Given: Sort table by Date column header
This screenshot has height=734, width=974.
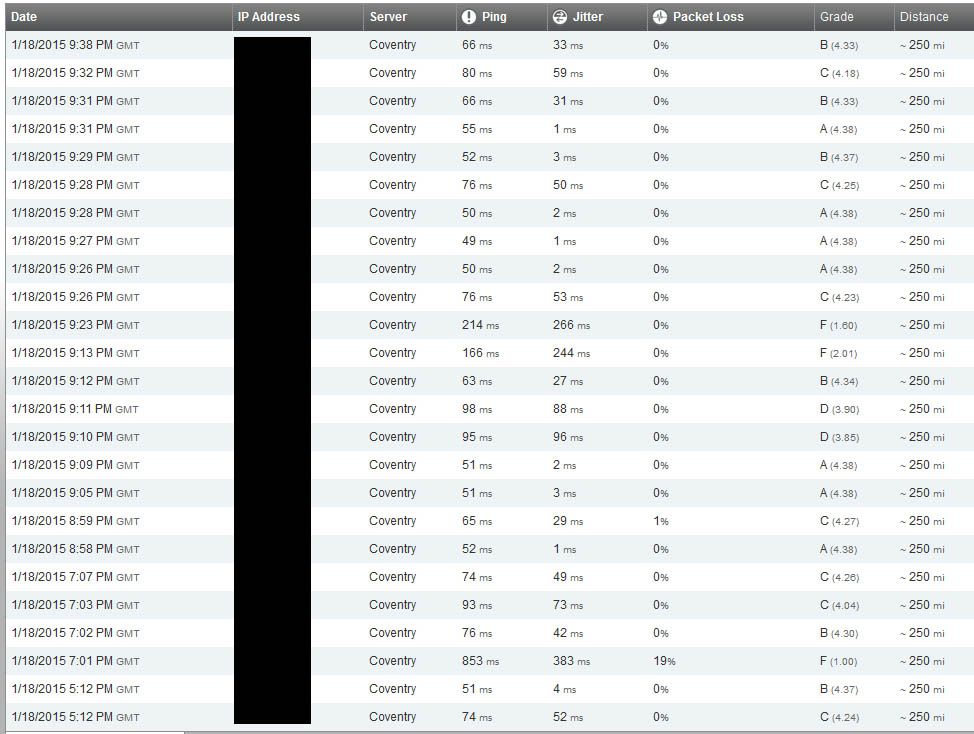Looking at the screenshot, I should [x=24, y=17].
